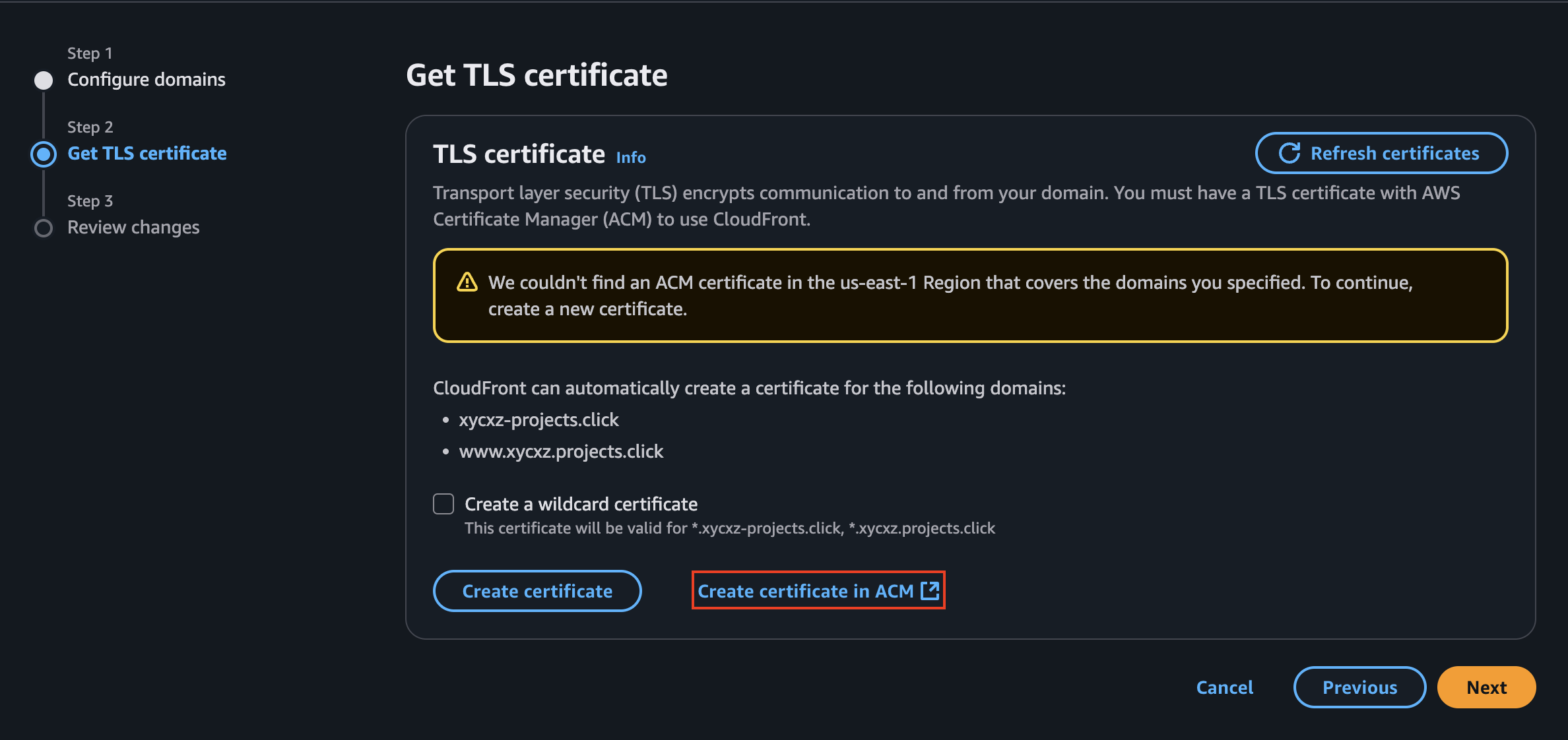Enable the Create a wildcard certificate checkbox
1568x740 pixels.
pos(443,503)
